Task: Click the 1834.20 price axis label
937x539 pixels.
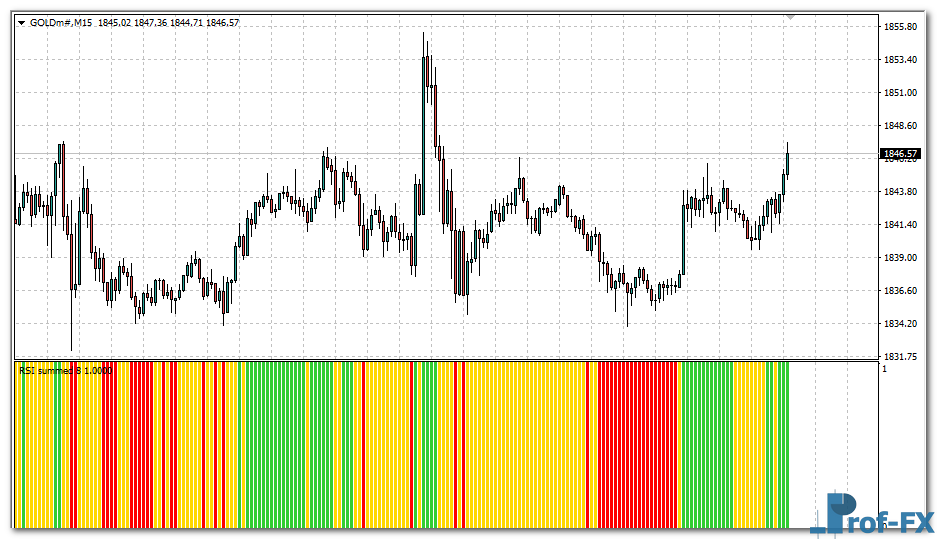Action: [x=900, y=324]
